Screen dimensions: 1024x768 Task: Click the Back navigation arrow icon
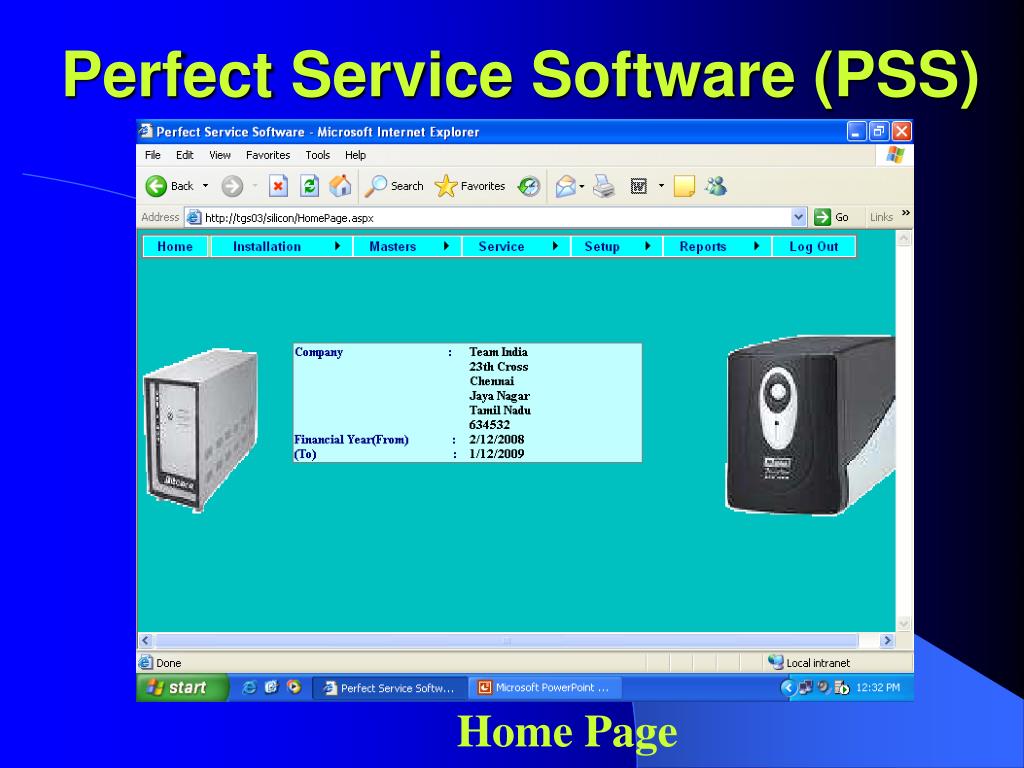[156, 186]
